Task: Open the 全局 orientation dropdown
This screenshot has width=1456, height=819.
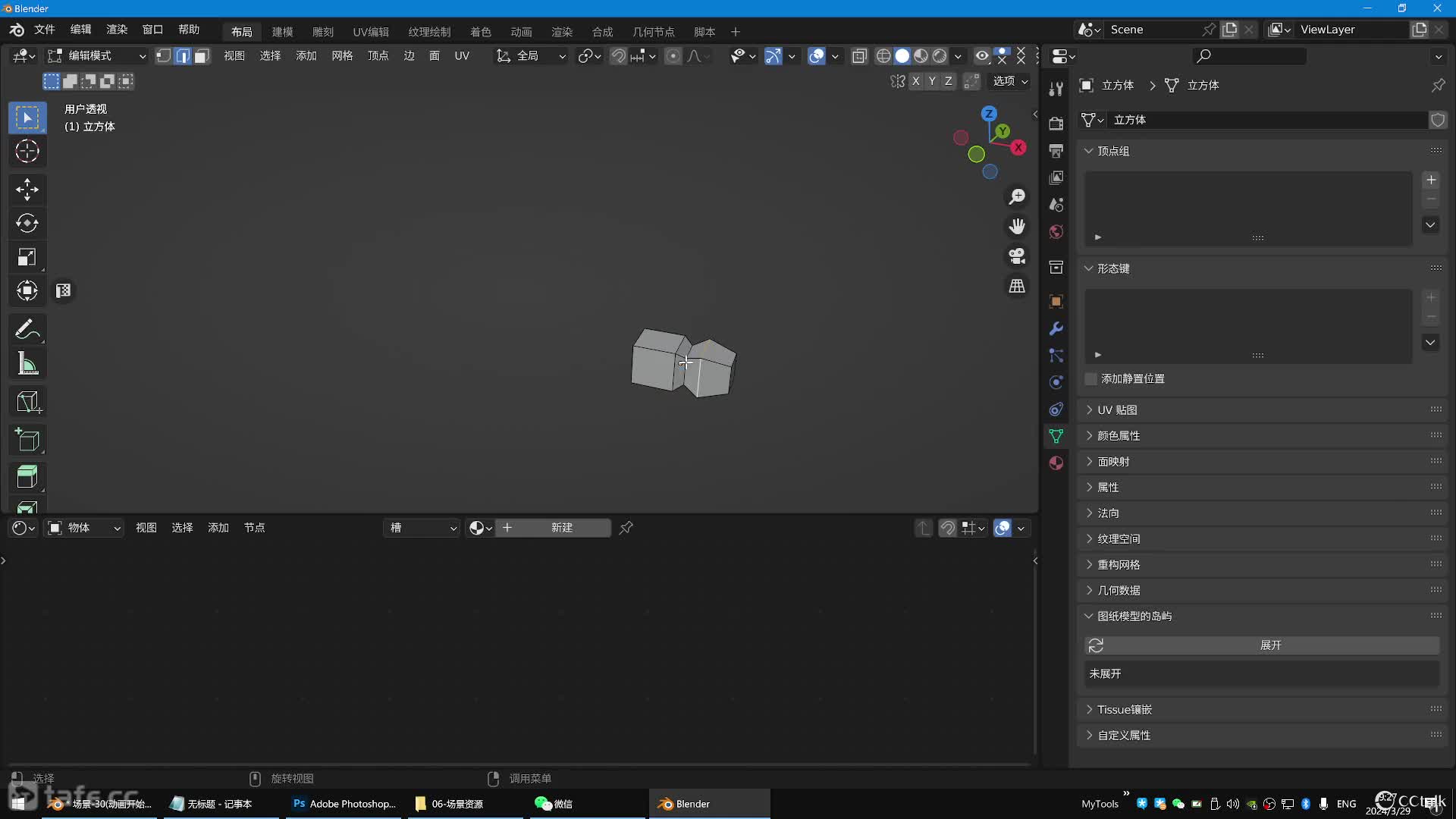Action: point(530,56)
